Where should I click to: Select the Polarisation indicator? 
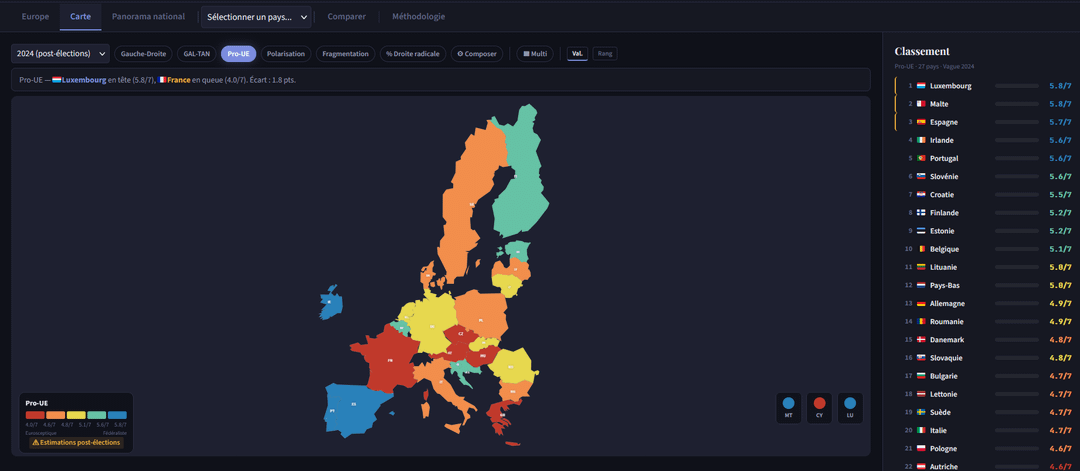286,54
